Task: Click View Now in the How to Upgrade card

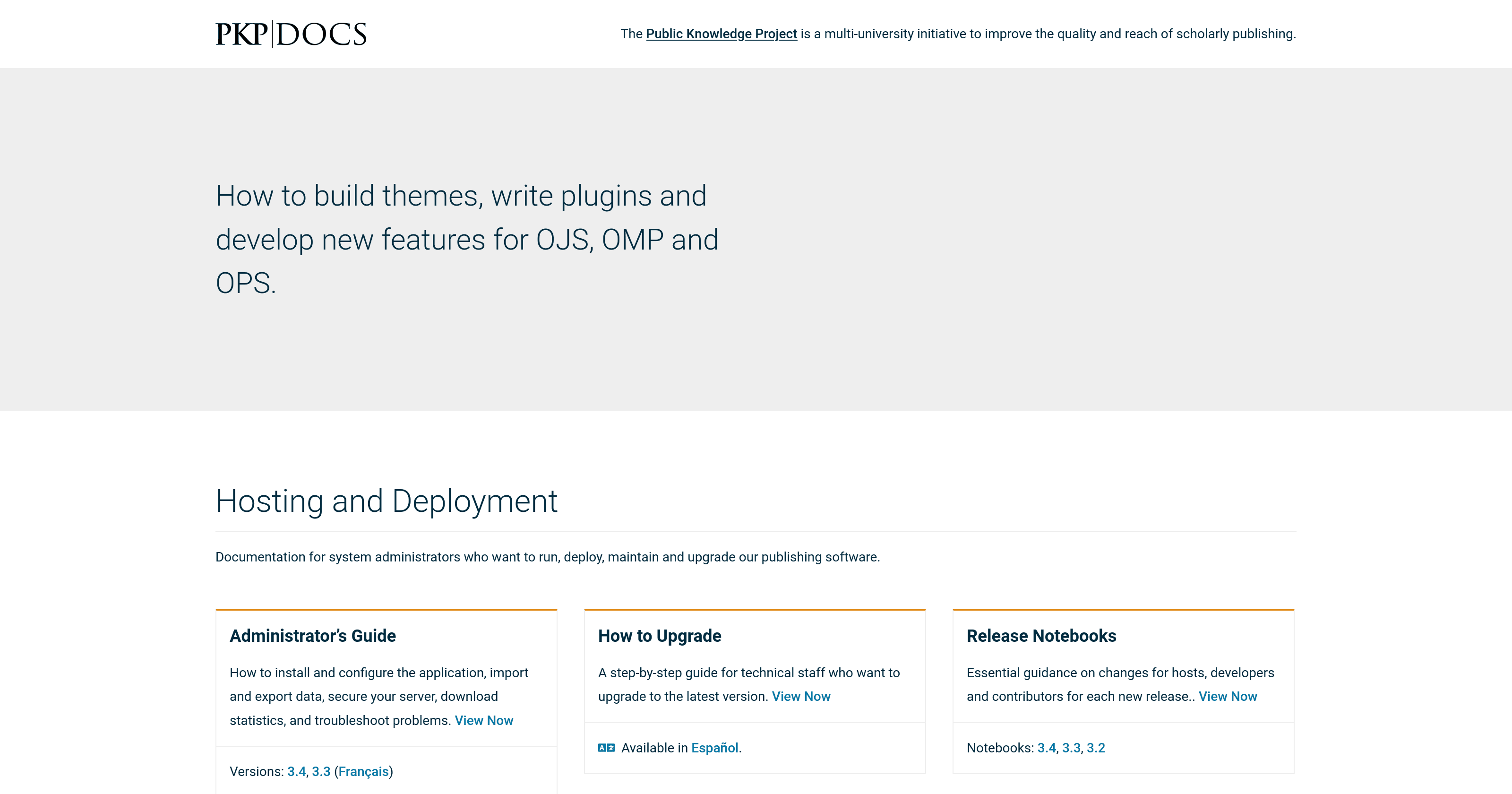Action: tap(802, 697)
